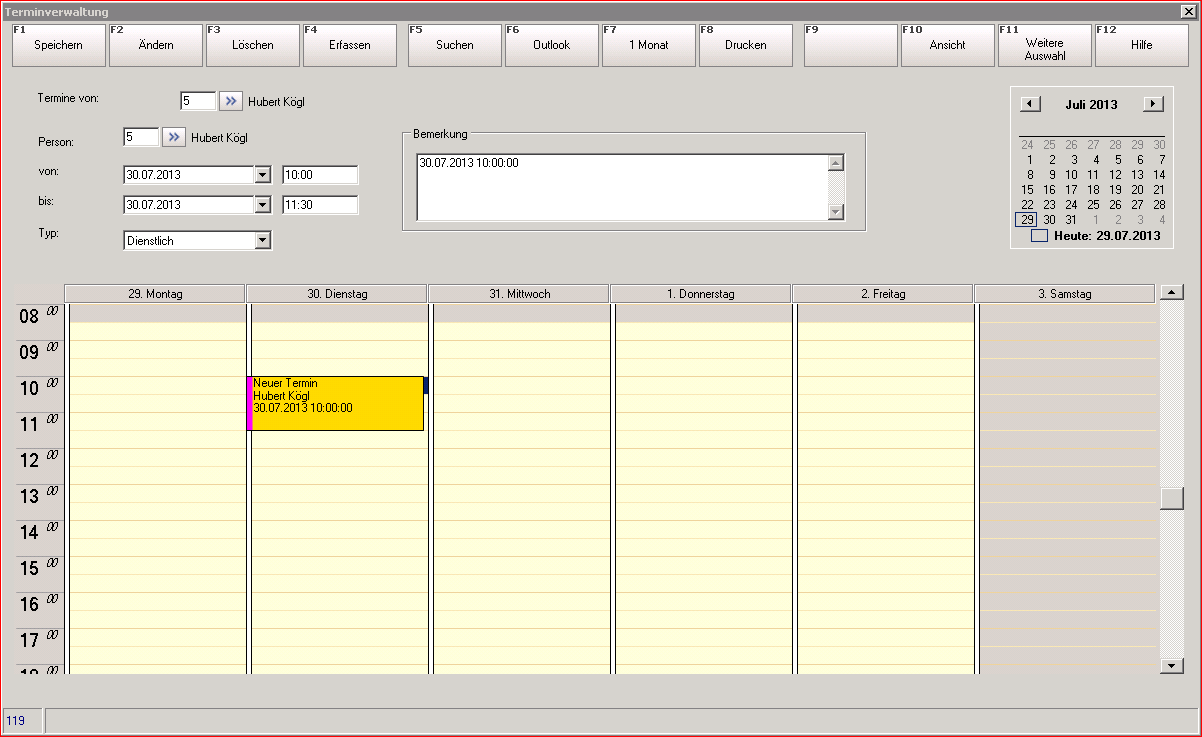Click the vertical scrollbar thumb of calendar
The height and width of the screenshot is (737, 1202).
(x=1171, y=498)
